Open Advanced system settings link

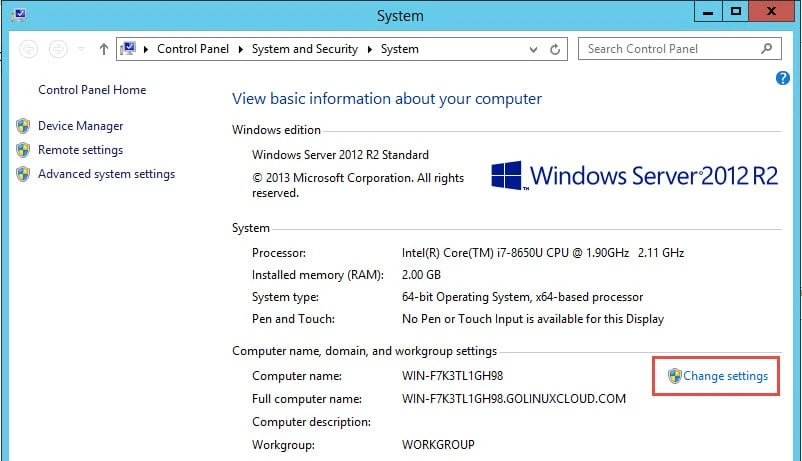(106, 174)
